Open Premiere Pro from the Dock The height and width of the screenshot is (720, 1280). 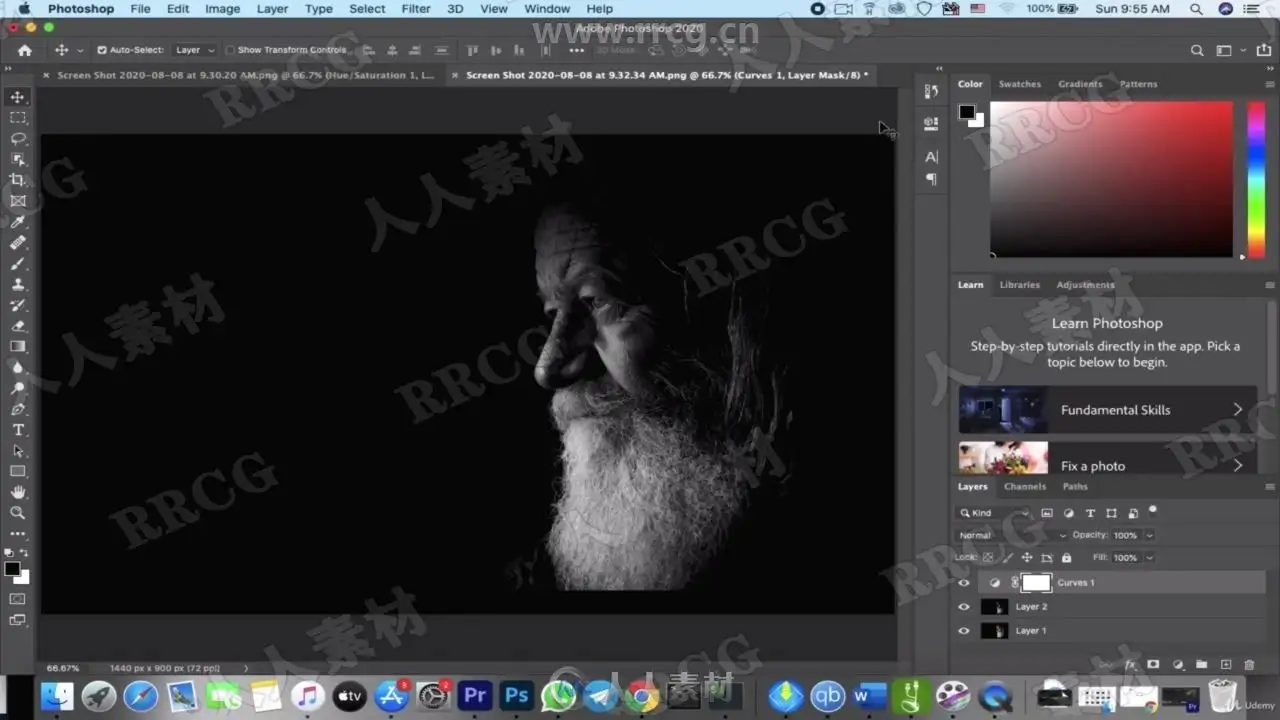(x=476, y=695)
